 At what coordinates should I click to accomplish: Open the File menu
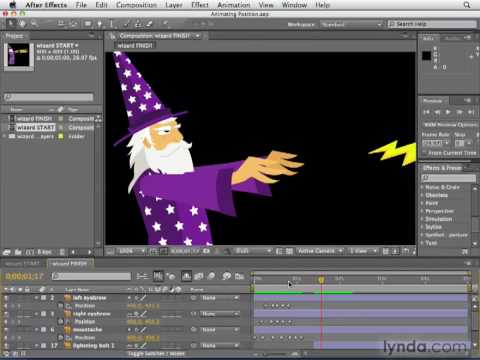click(81, 5)
